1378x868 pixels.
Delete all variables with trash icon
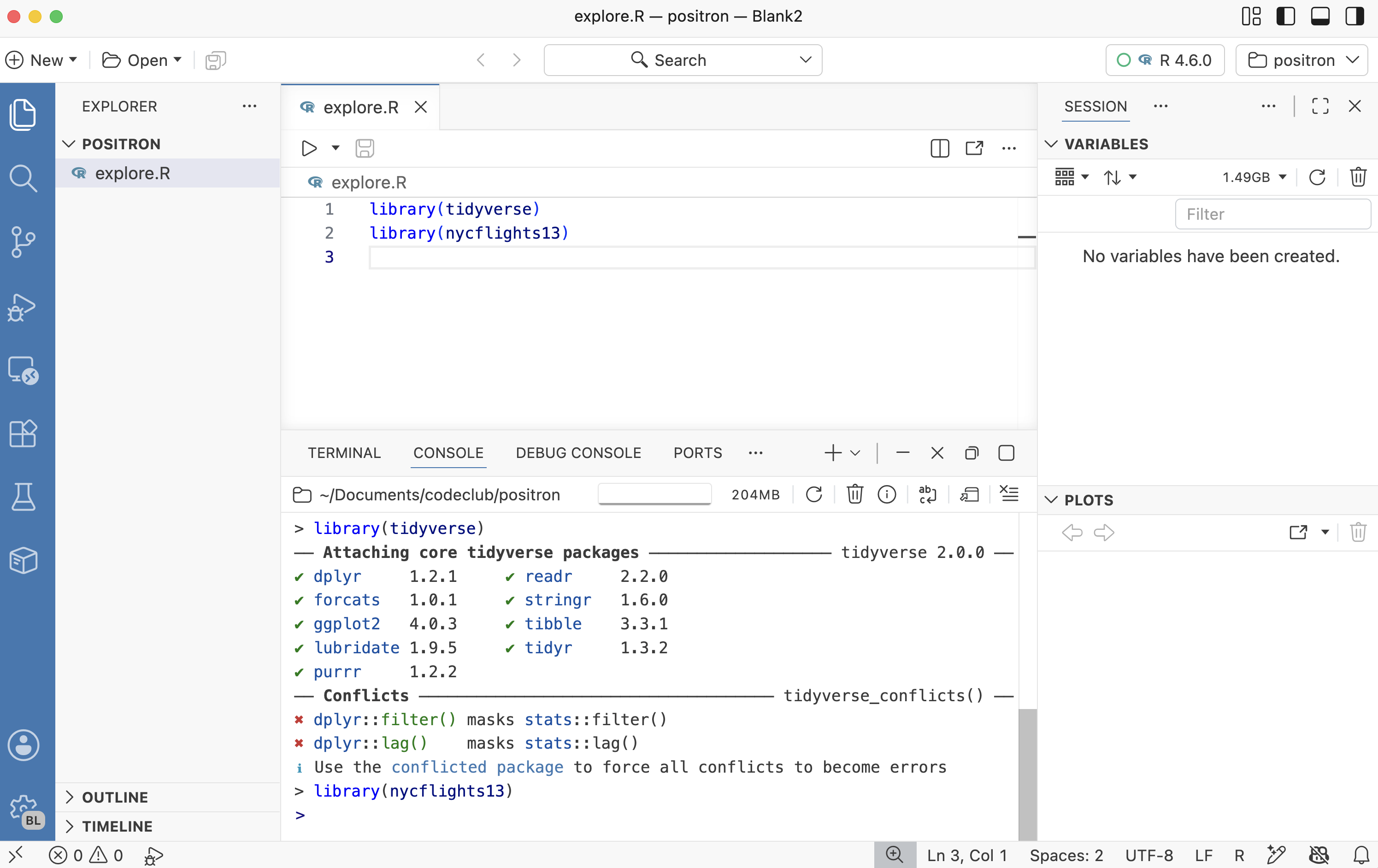pos(1358,177)
